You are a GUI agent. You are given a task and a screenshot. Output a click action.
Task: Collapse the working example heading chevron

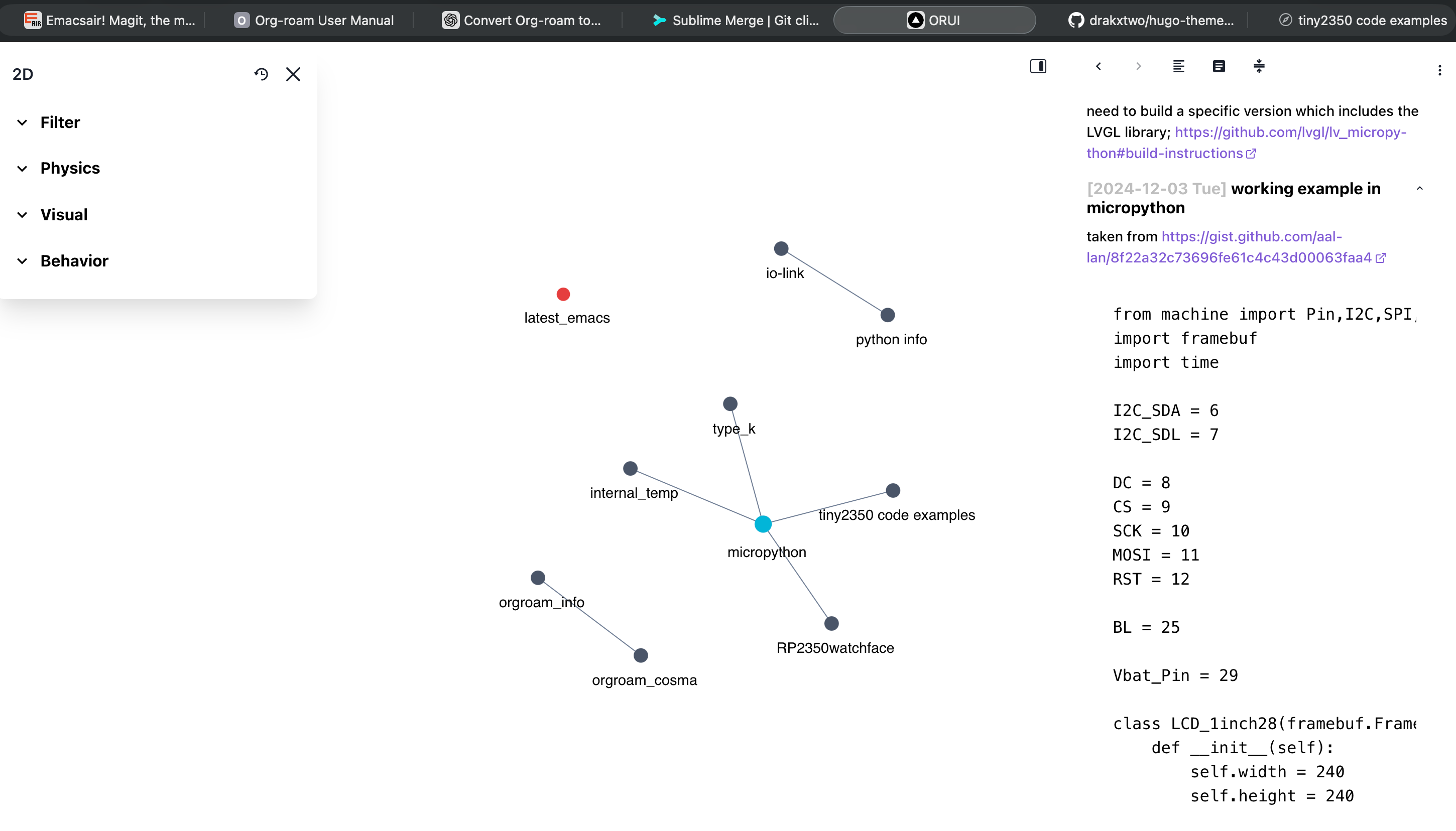[x=1419, y=189]
